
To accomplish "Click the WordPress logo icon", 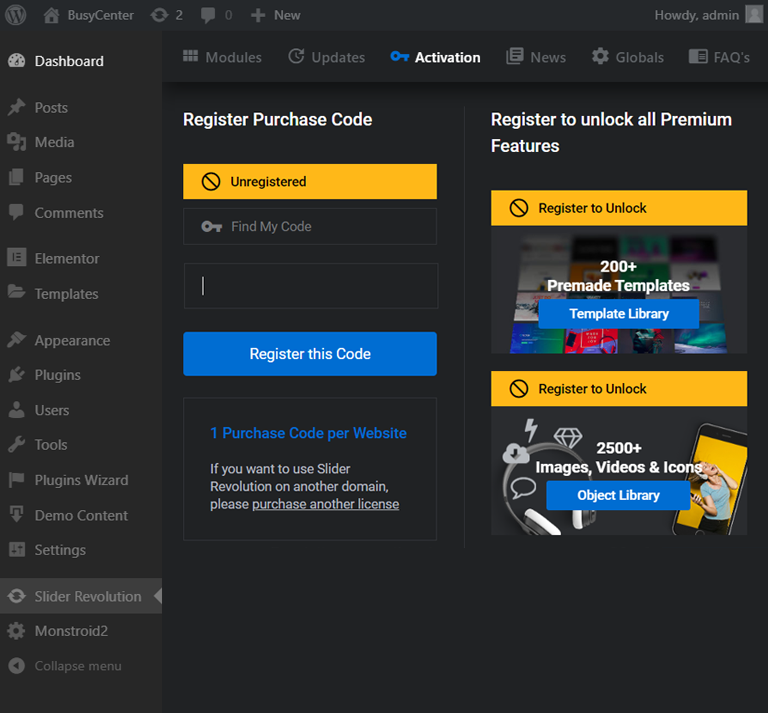I will 16,15.
